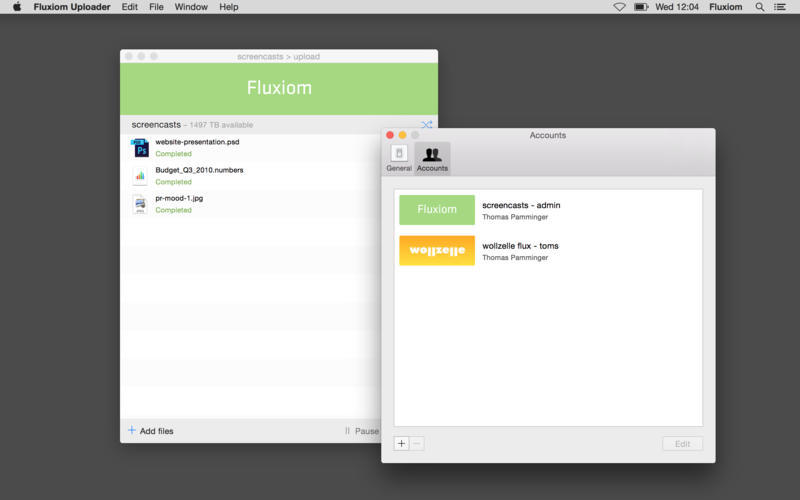Switch to the General preferences tab
800x500 pixels.
click(399, 158)
